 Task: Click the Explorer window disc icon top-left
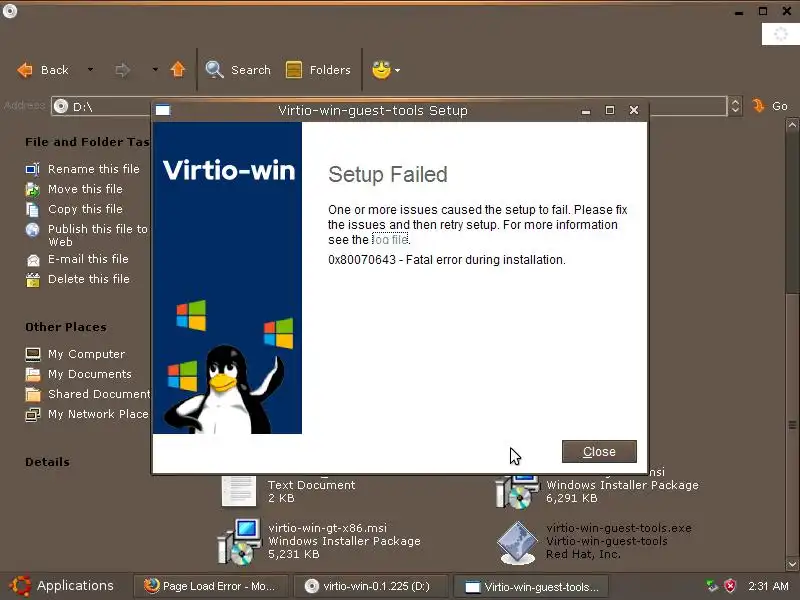click(x=10, y=11)
